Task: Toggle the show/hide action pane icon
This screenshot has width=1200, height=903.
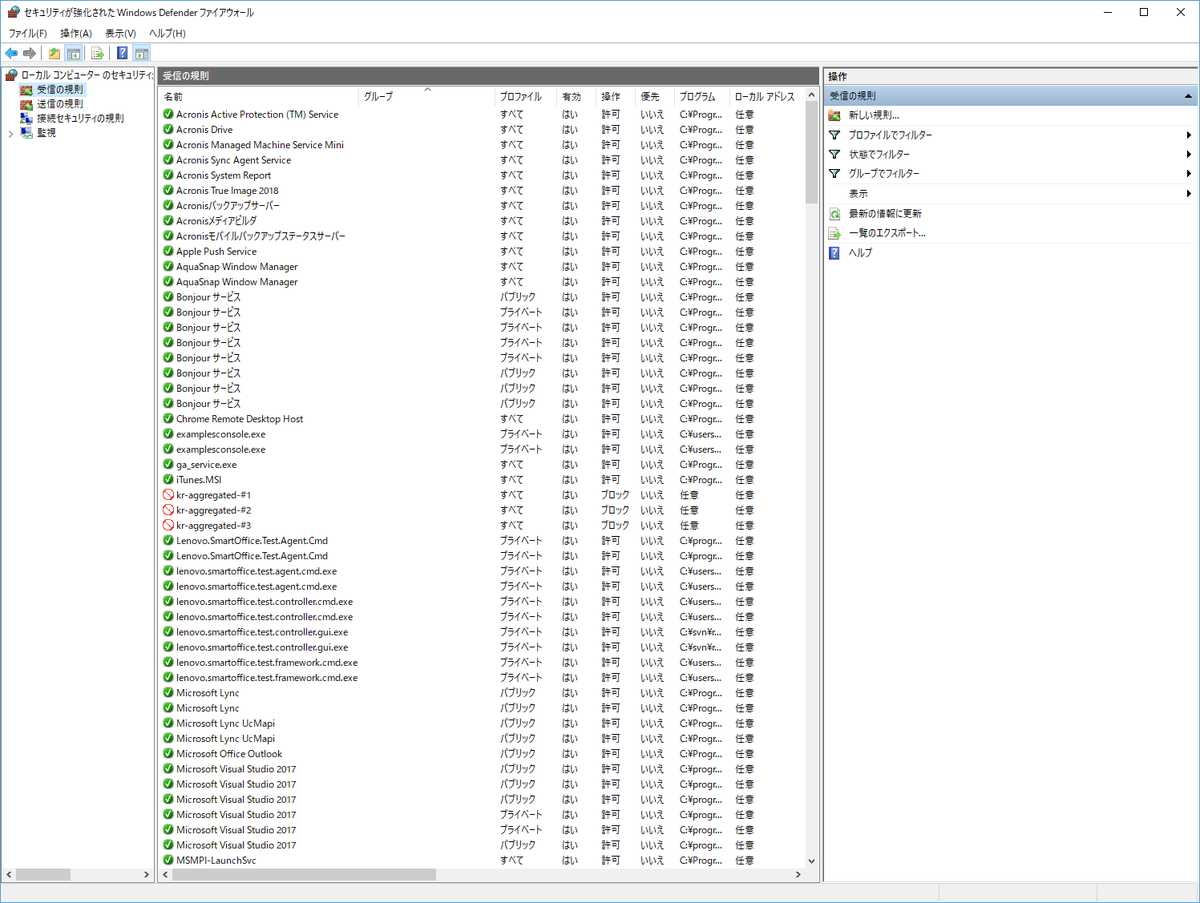Action: point(141,53)
